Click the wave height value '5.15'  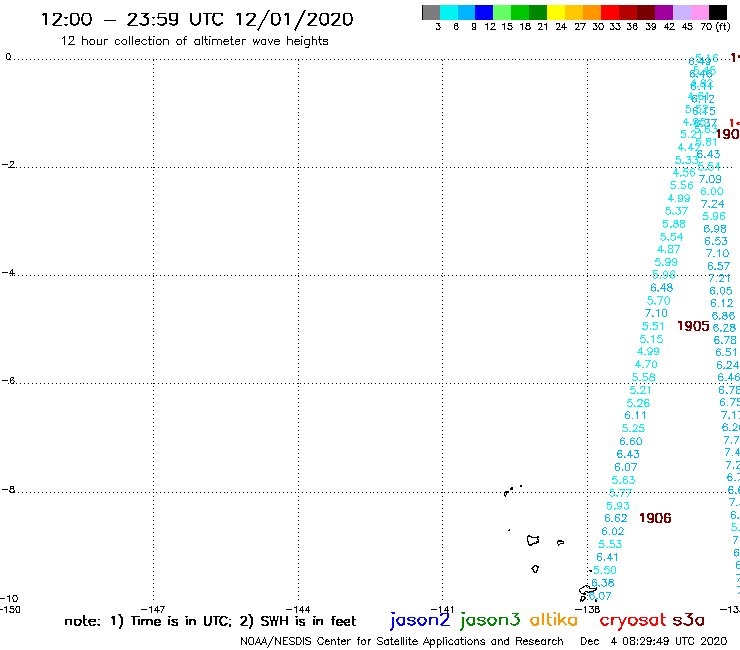pos(651,339)
